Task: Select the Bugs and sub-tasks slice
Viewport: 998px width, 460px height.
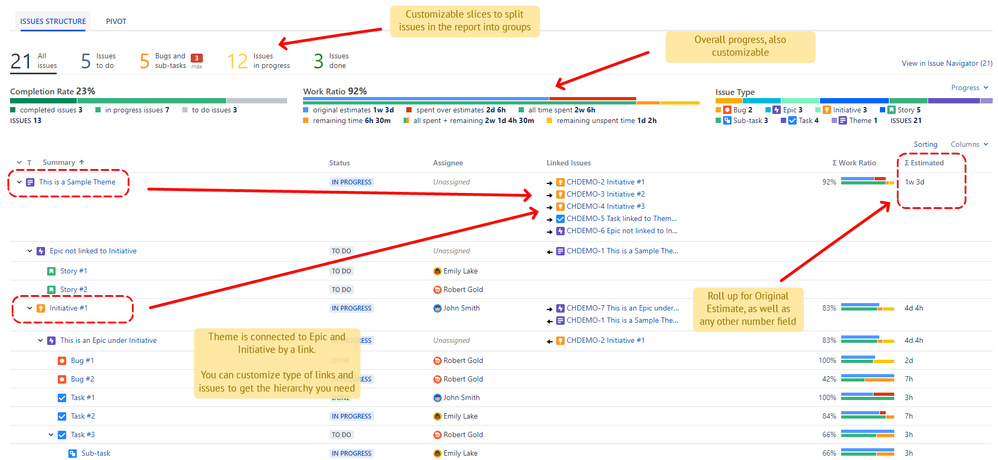Action: coord(171,61)
